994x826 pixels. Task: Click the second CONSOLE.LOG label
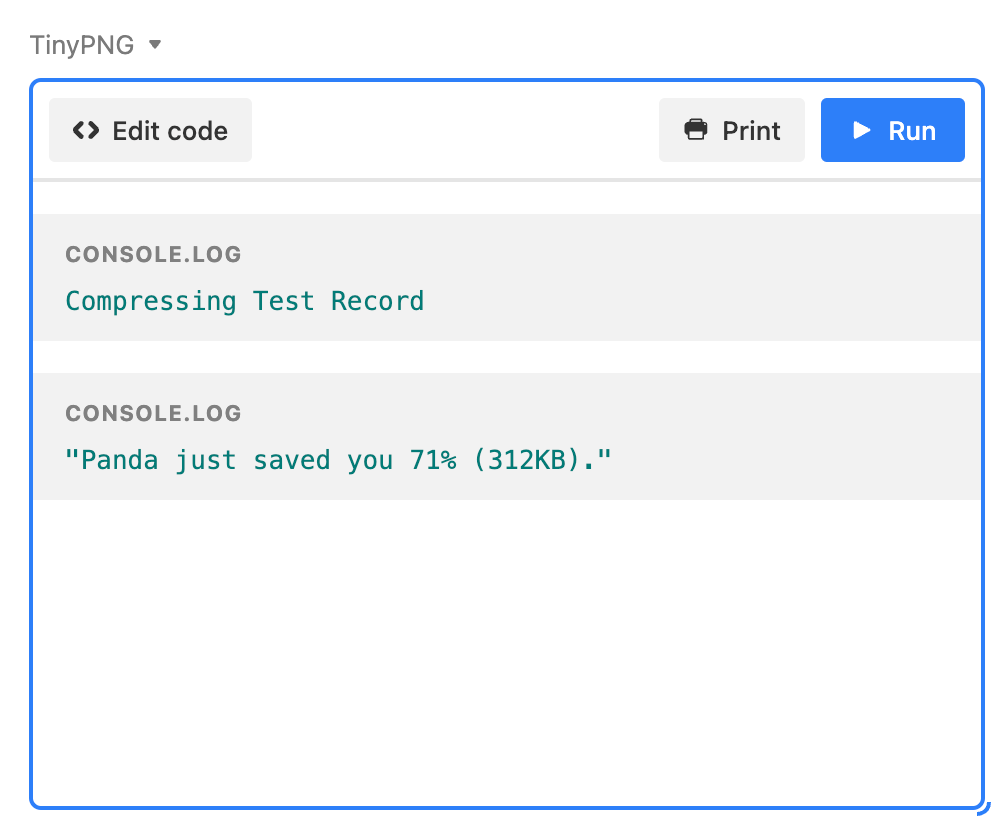point(153,413)
